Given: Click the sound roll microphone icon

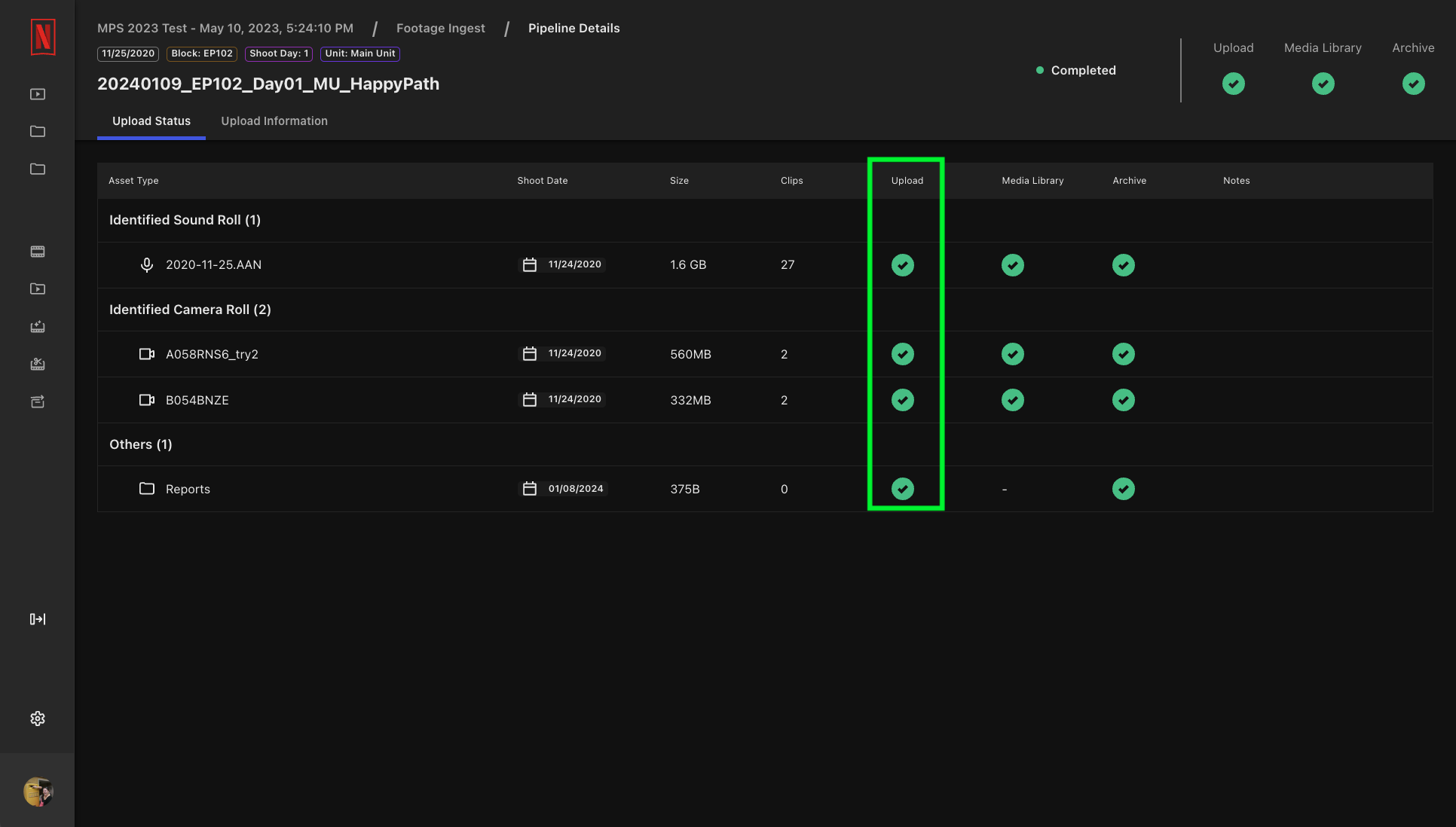Looking at the screenshot, I should coord(146,264).
